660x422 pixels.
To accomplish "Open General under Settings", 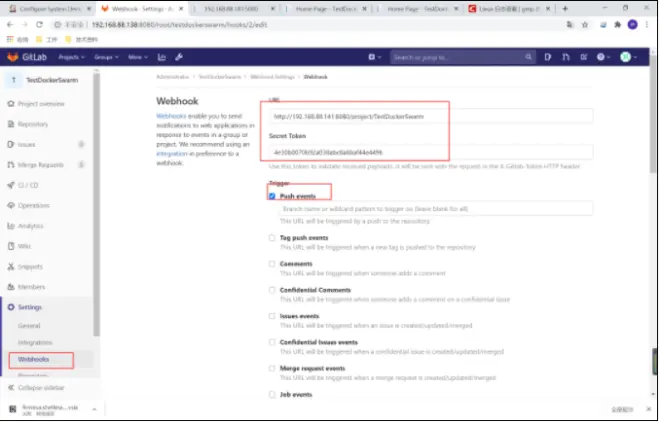I will pyautogui.click(x=29, y=326).
